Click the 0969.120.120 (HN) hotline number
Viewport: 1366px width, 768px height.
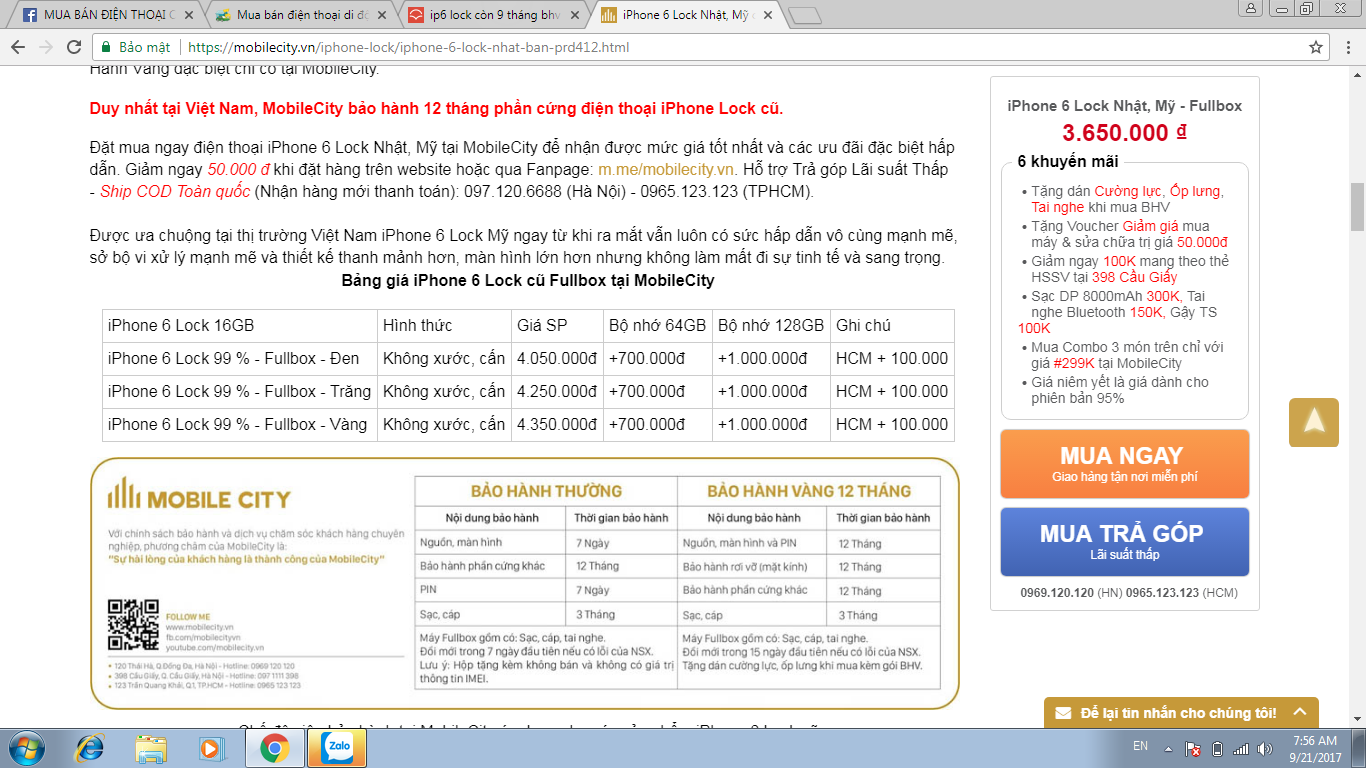1071,592
